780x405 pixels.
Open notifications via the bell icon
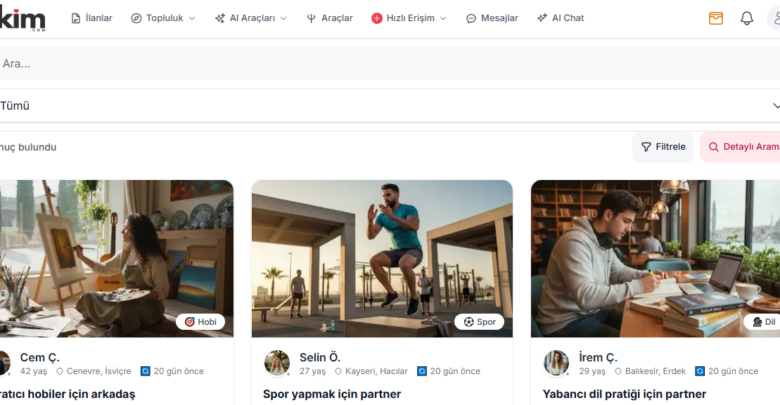point(746,18)
